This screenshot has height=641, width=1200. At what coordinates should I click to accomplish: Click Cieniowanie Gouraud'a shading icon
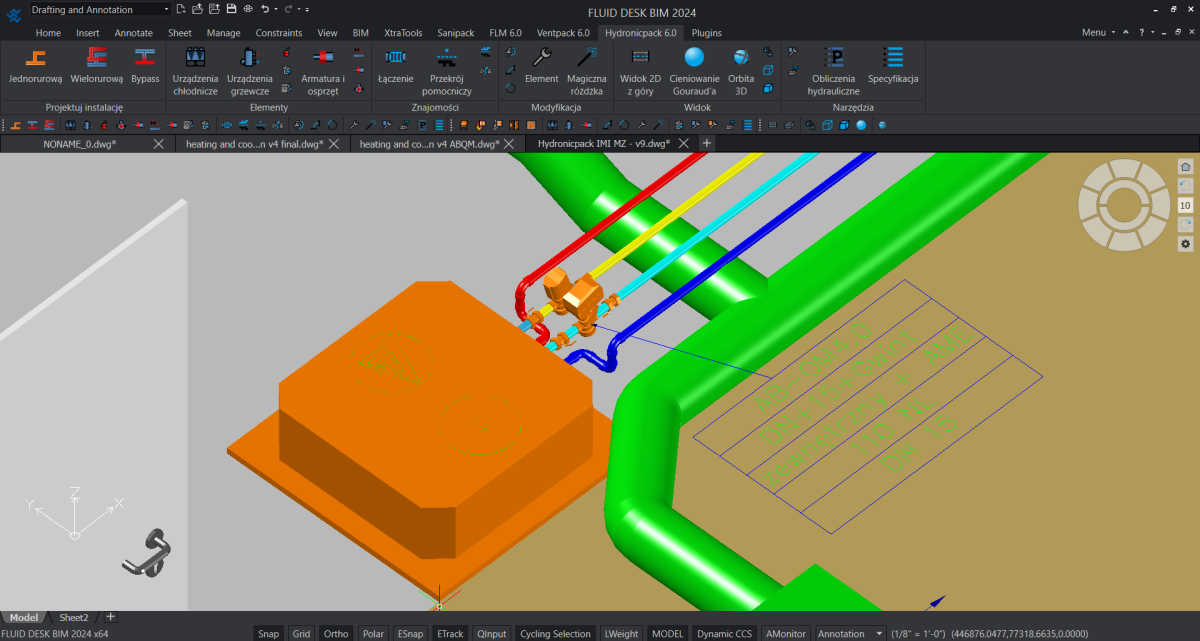point(694,59)
